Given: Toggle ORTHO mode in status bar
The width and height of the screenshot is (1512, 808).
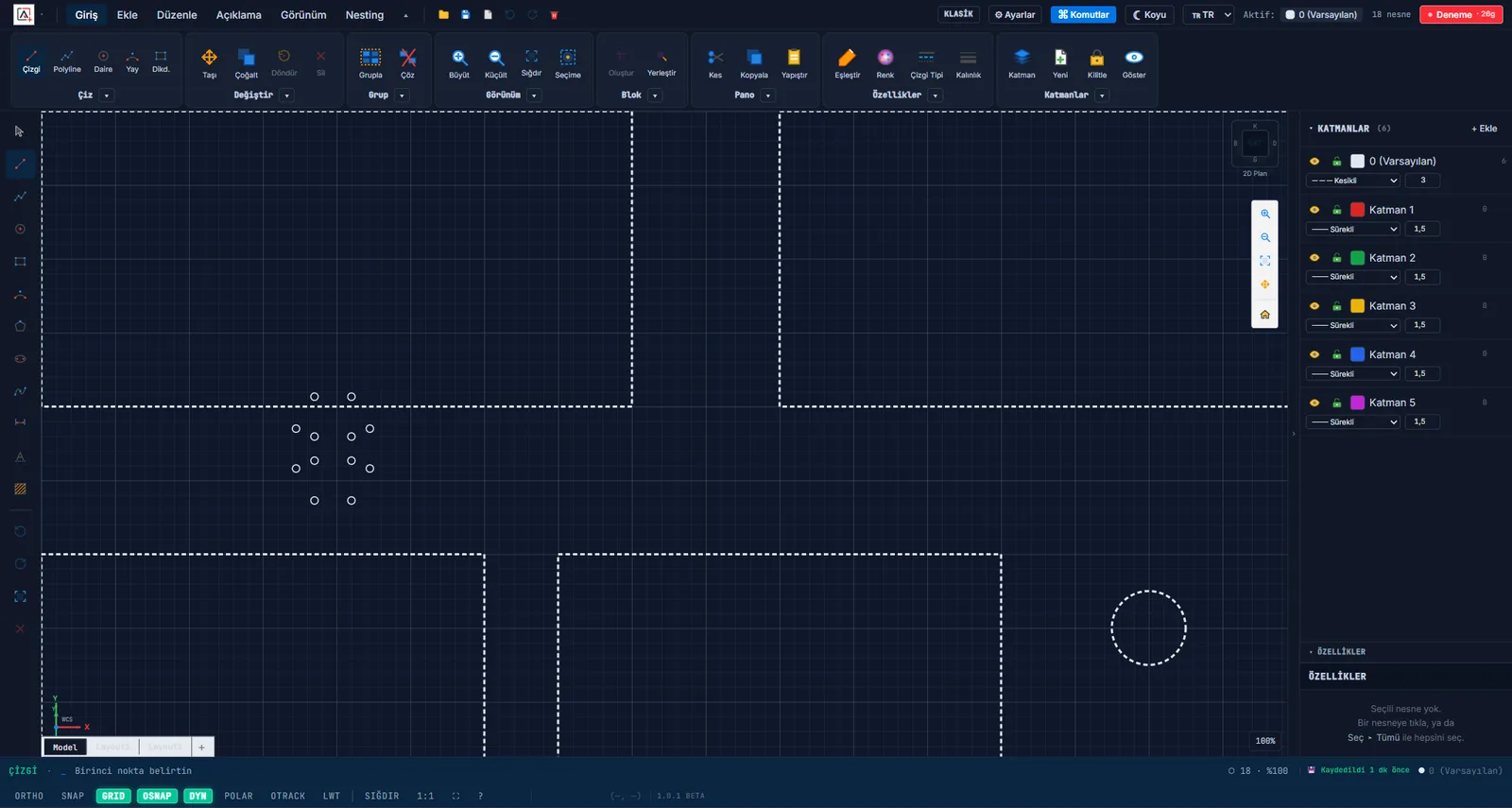Looking at the screenshot, I should tap(29, 796).
